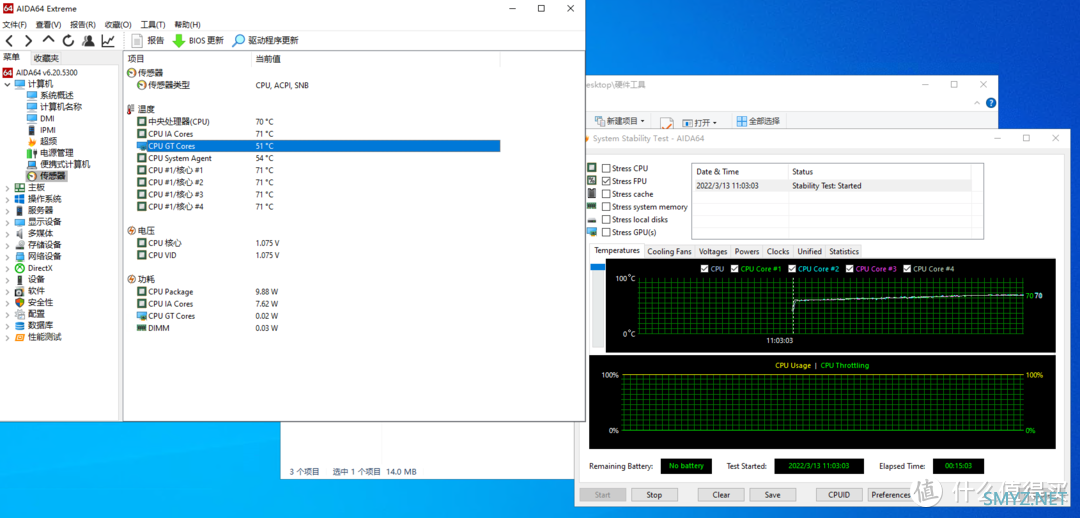
Task: Toggle the CPU graph legend checkbox
Action: [704, 269]
